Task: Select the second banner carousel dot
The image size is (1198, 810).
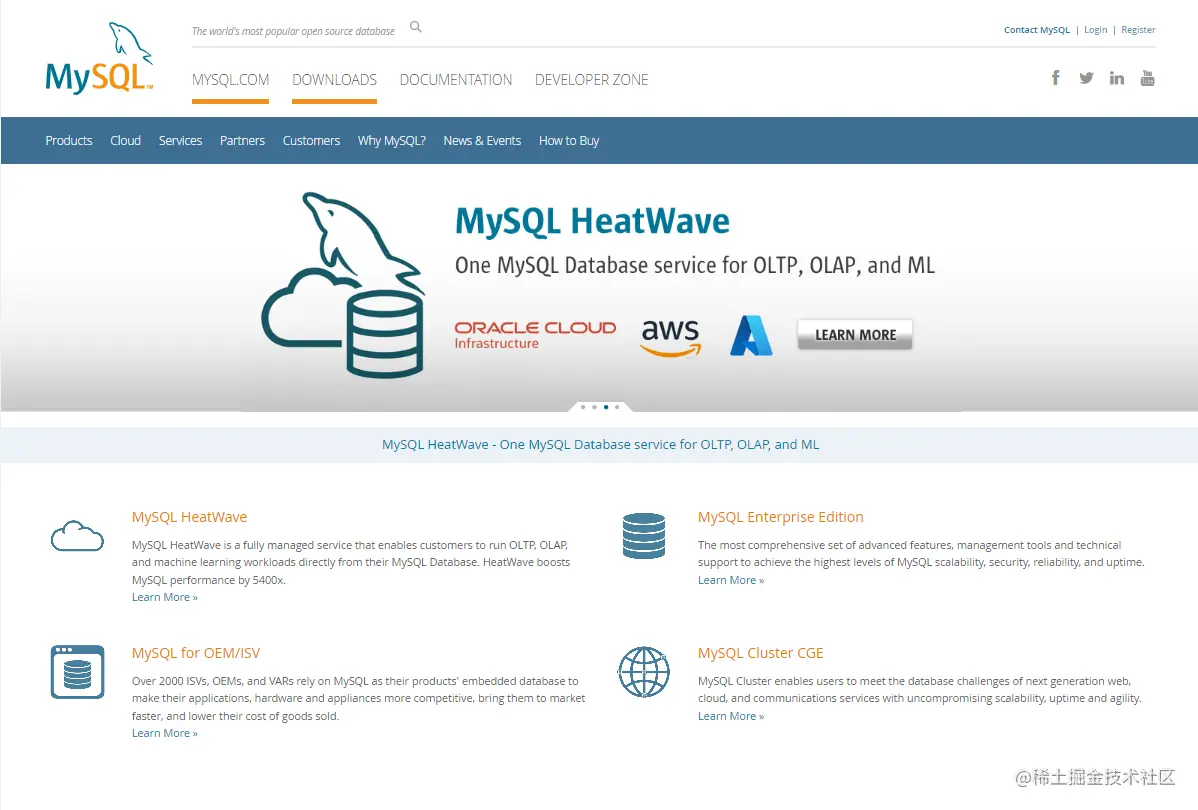Action: click(594, 407)
